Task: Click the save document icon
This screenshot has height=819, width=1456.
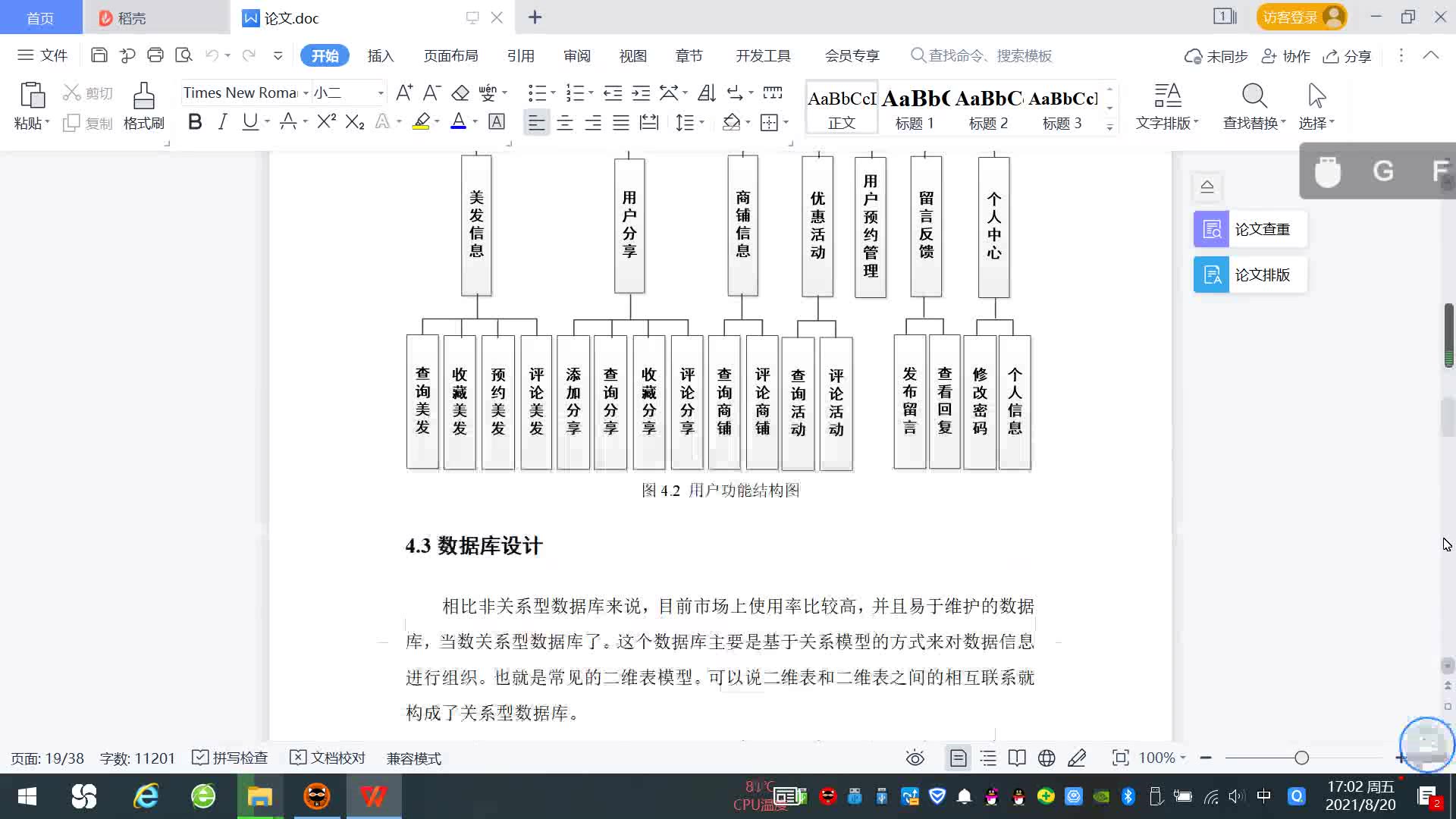Action: click(x=99, y=55)
